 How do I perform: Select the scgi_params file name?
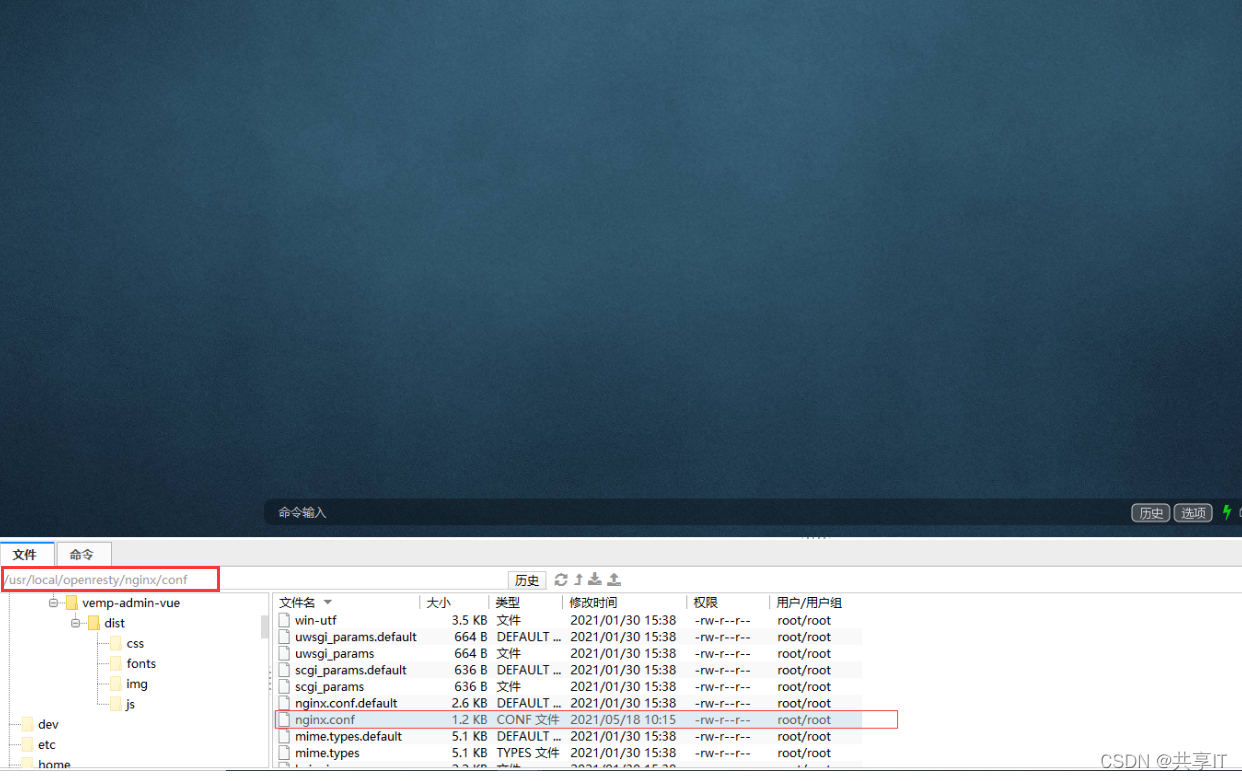click(330, 687)
